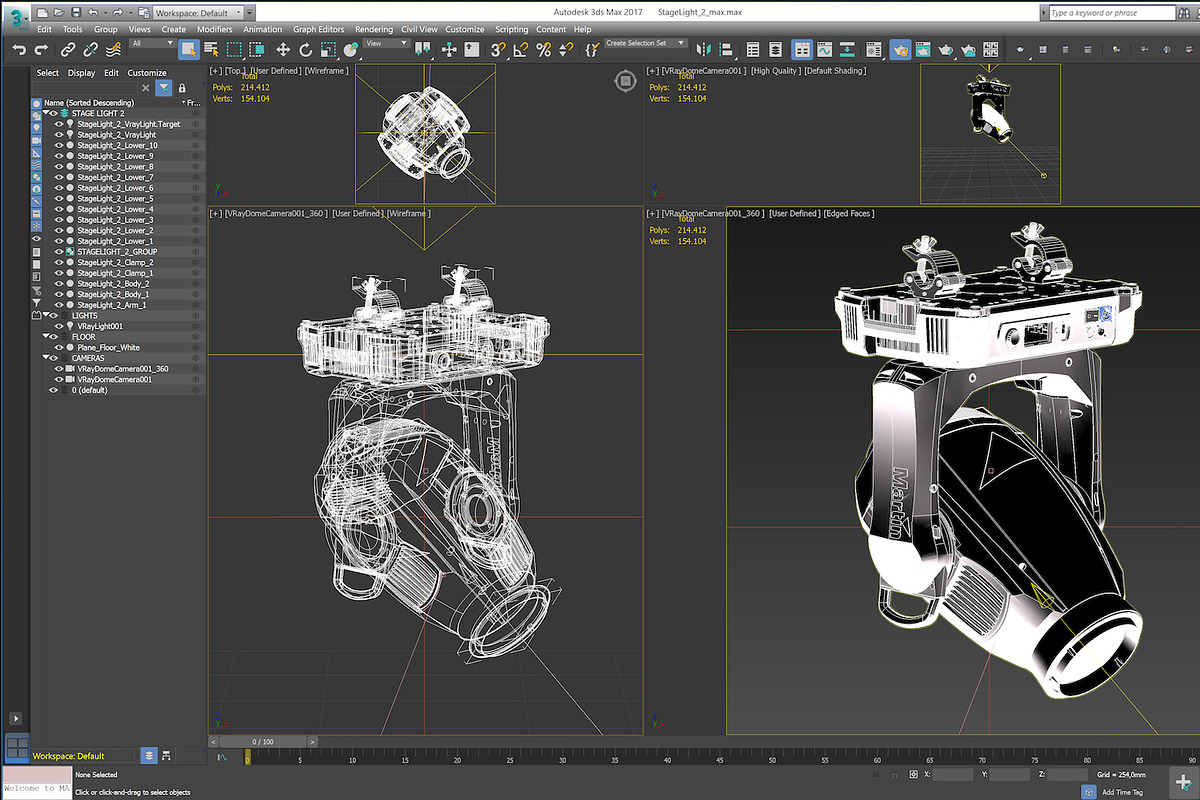
Task: Select StageLight_2_Clamp_1 in the list
Action: (x=115, y=273)
